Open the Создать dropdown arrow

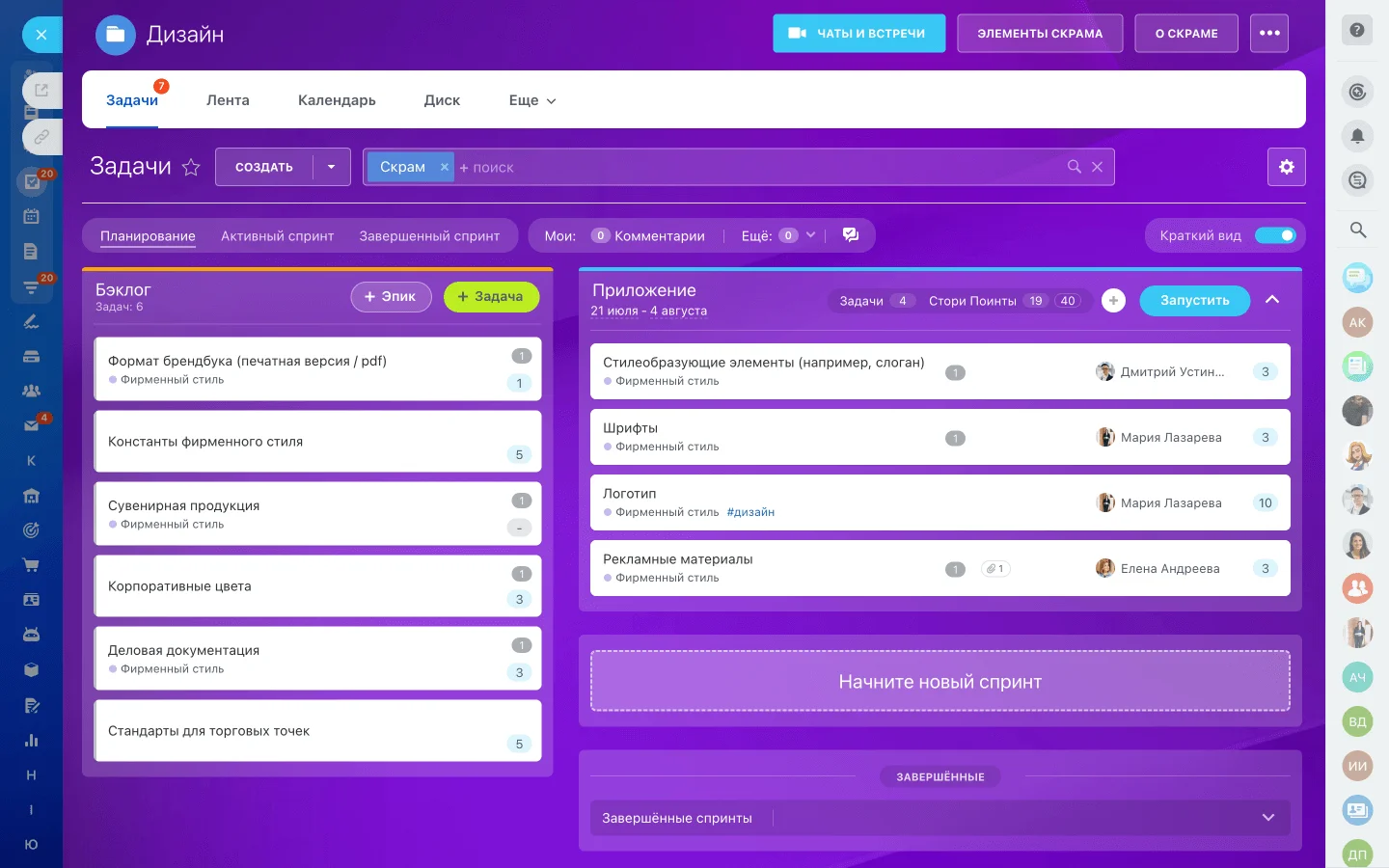point(331,166)
